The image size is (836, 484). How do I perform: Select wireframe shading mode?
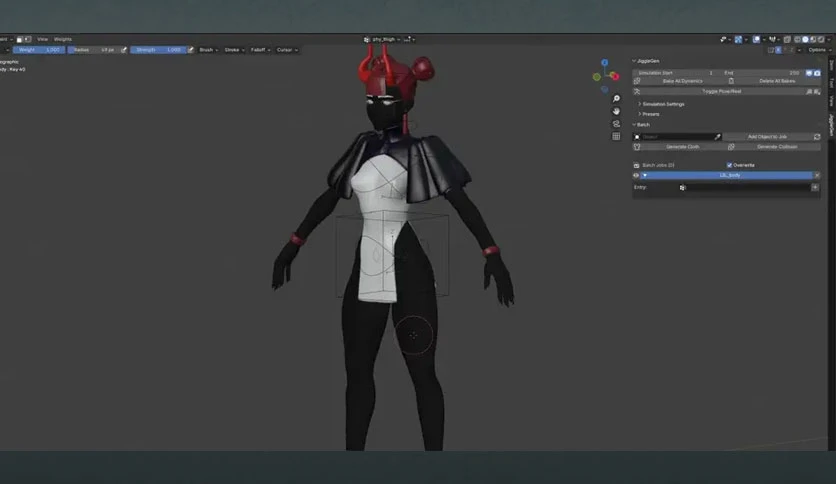coord(798,39)
